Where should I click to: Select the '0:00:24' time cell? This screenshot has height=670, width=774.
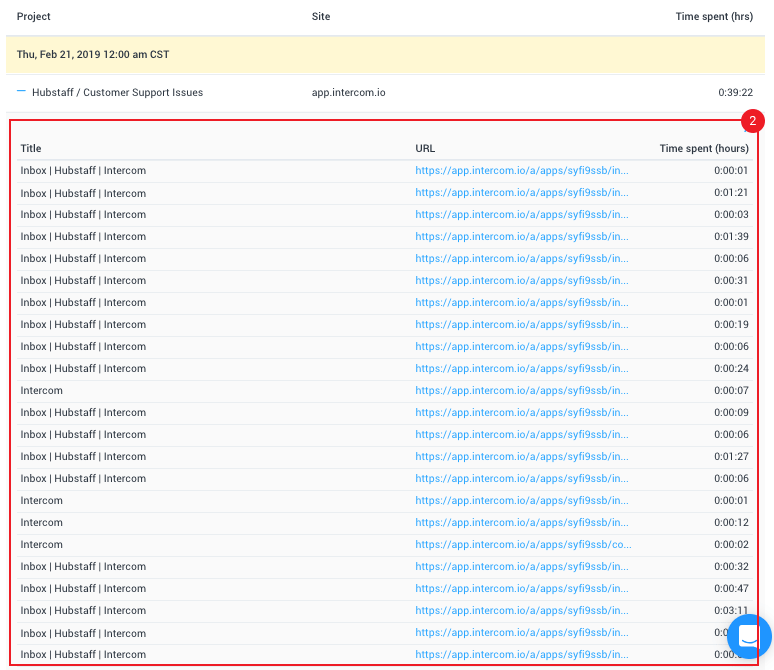point(731,368)
